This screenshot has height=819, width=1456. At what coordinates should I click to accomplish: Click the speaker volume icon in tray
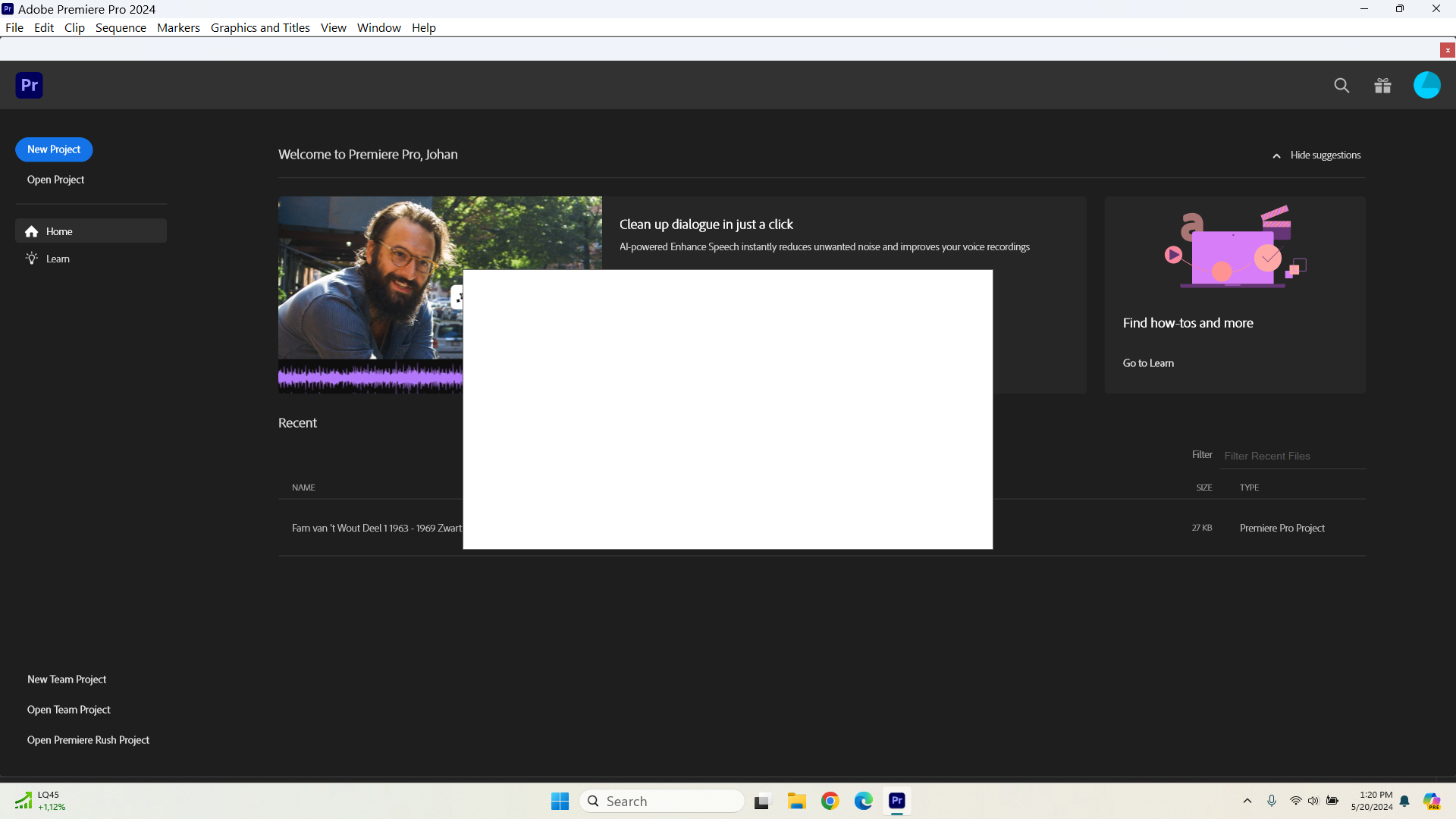coord(1313,801)
